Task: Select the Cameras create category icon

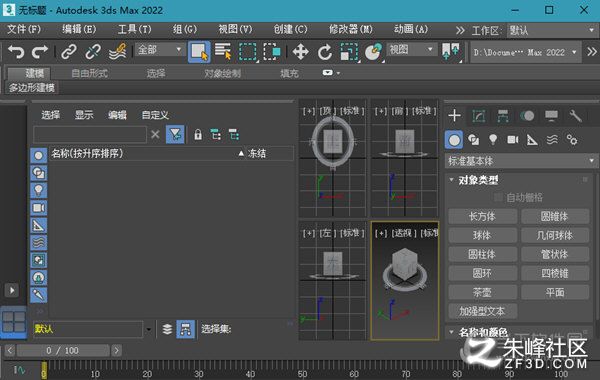Action: coord(513,140)
